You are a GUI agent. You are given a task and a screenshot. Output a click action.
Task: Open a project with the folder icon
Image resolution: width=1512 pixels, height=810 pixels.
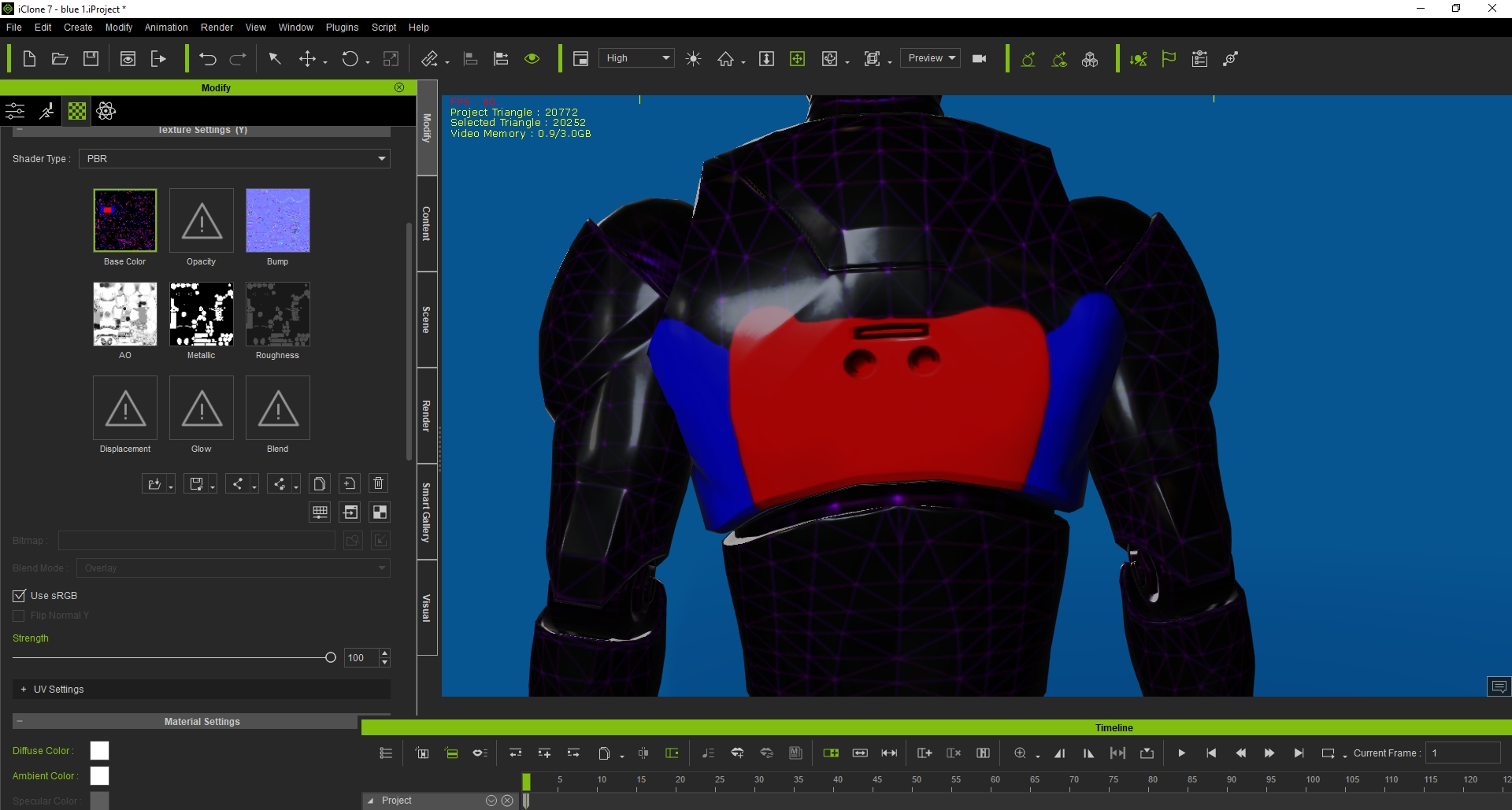click(x=60, y=59)
